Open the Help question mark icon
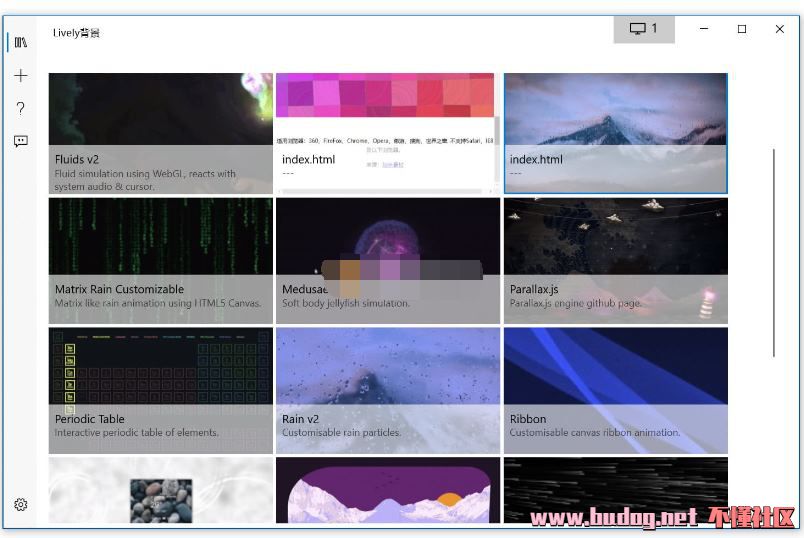 point(20,108)
